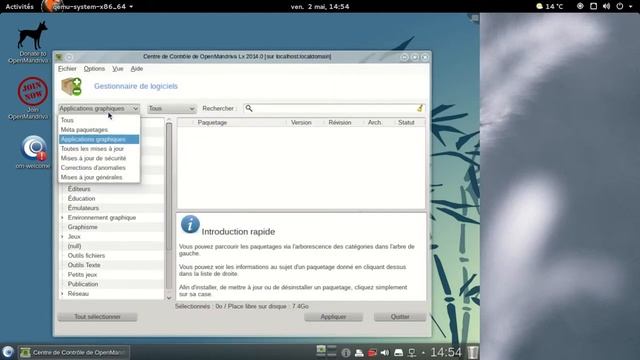Select Méta paquetages in the dropdown list

[x=99, y=130]
